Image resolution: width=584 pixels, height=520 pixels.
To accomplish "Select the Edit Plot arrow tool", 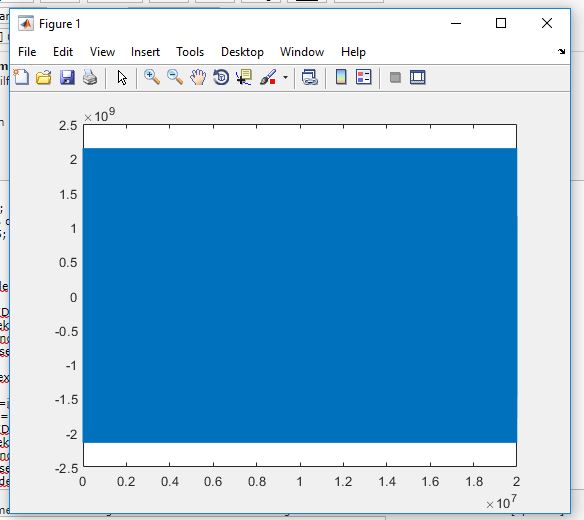I will pos(122,77).
